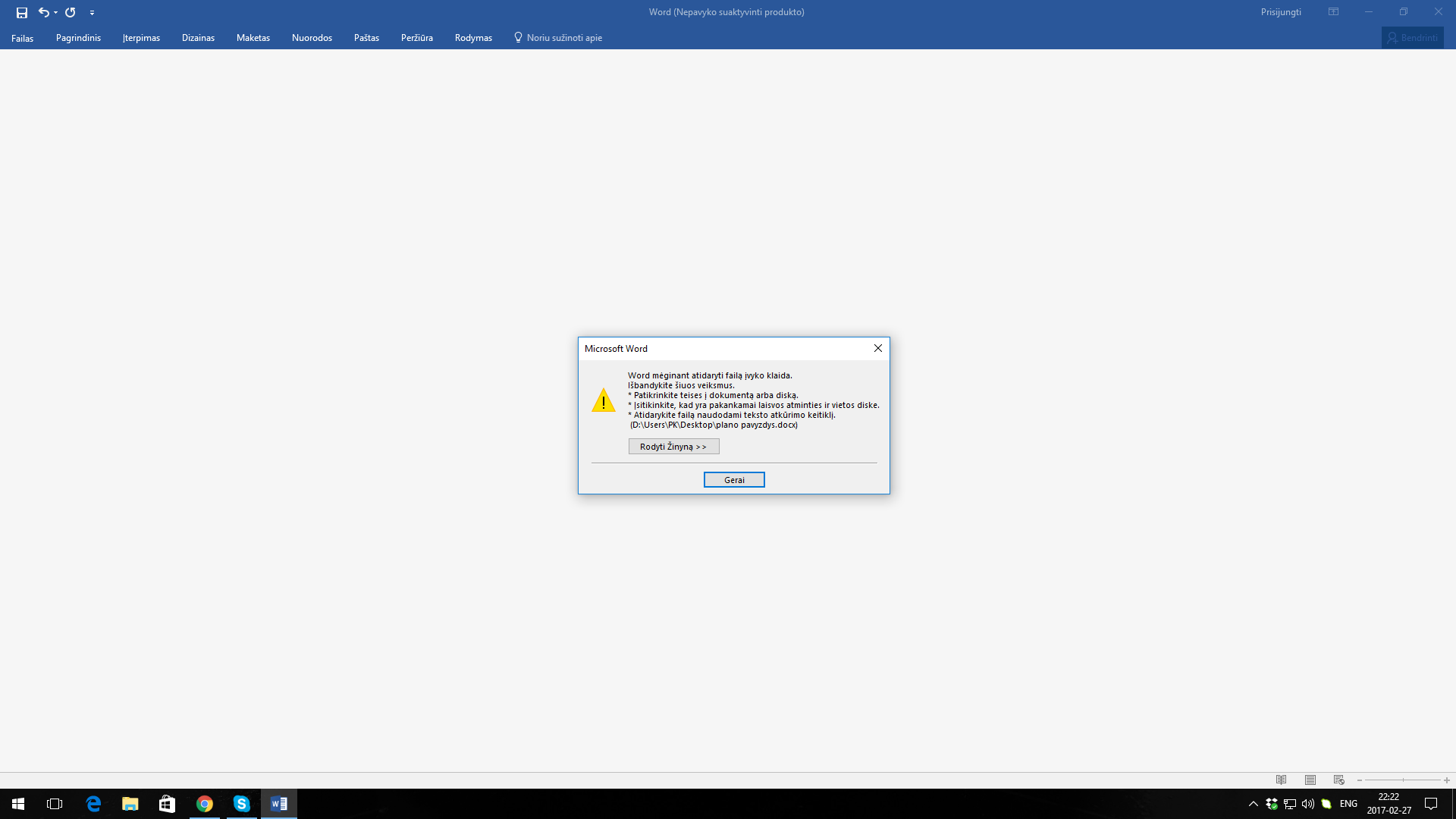Close the Microsoft Word error dialog
The height and width of the screenshot is (819, 1456).
(878, 348)
